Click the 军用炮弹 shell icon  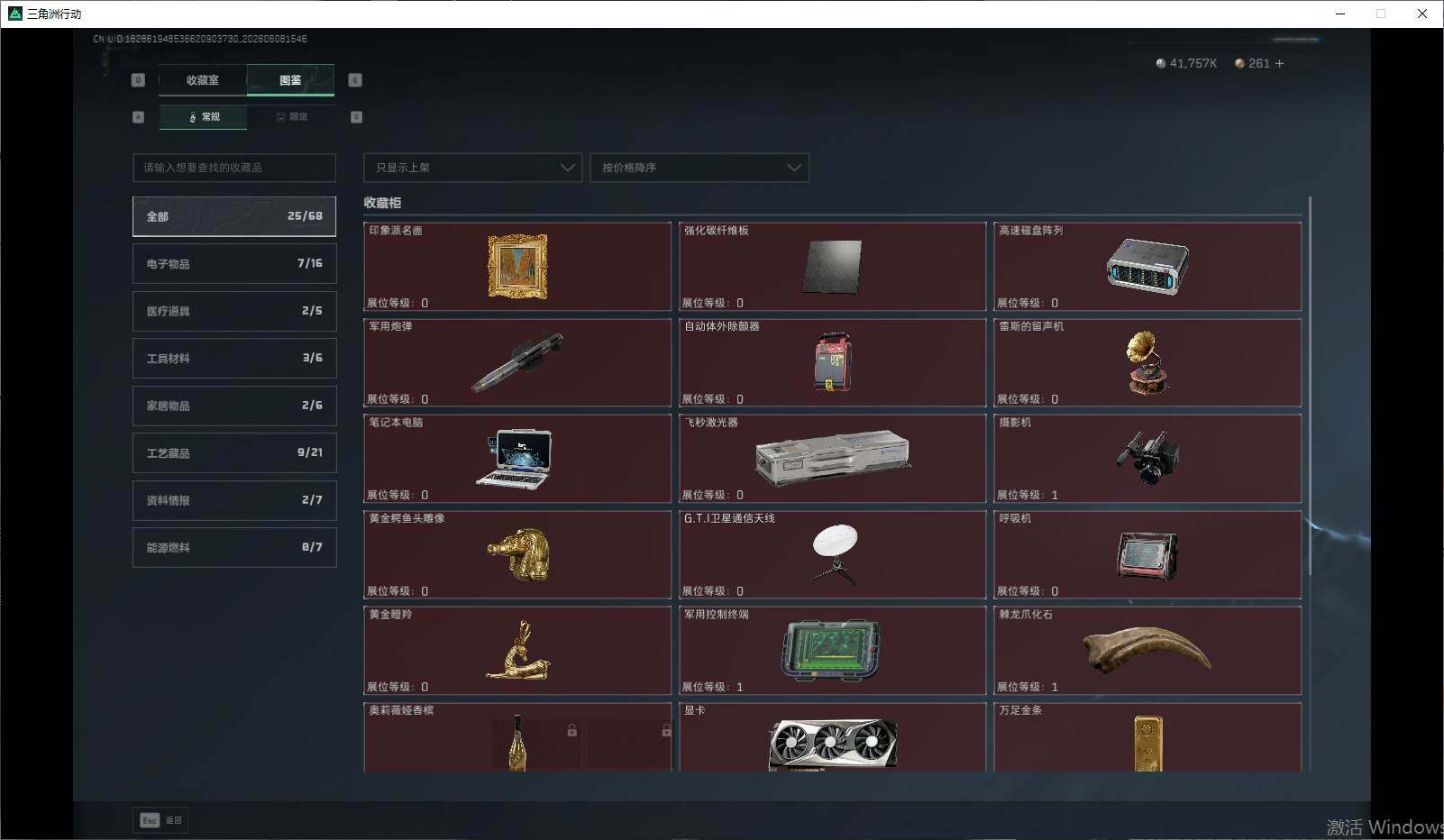[x=517, y=362]
